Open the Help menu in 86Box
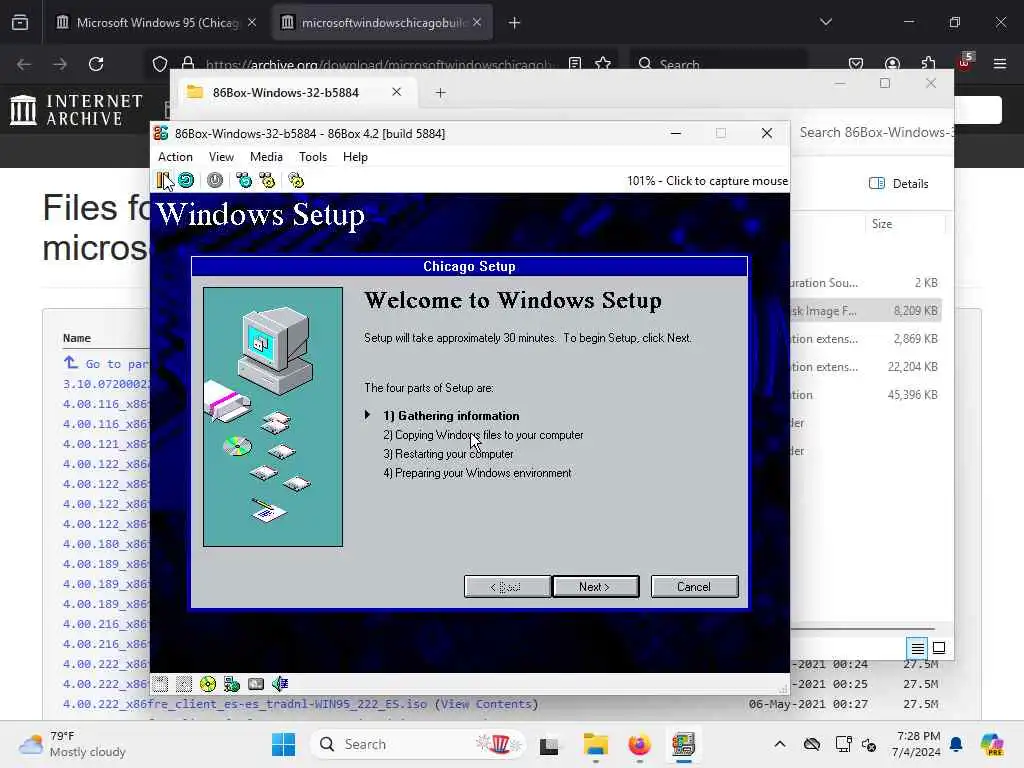 pos(355,157)
